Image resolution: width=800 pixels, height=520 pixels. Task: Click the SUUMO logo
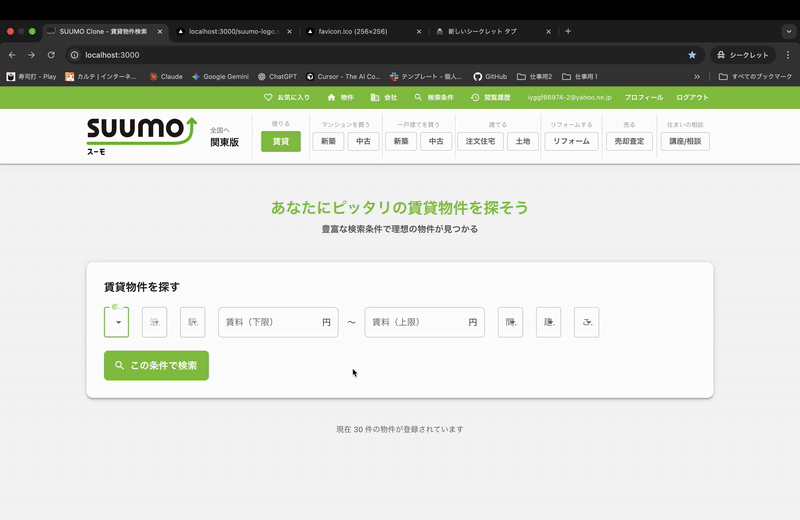[x=141, y=136]
